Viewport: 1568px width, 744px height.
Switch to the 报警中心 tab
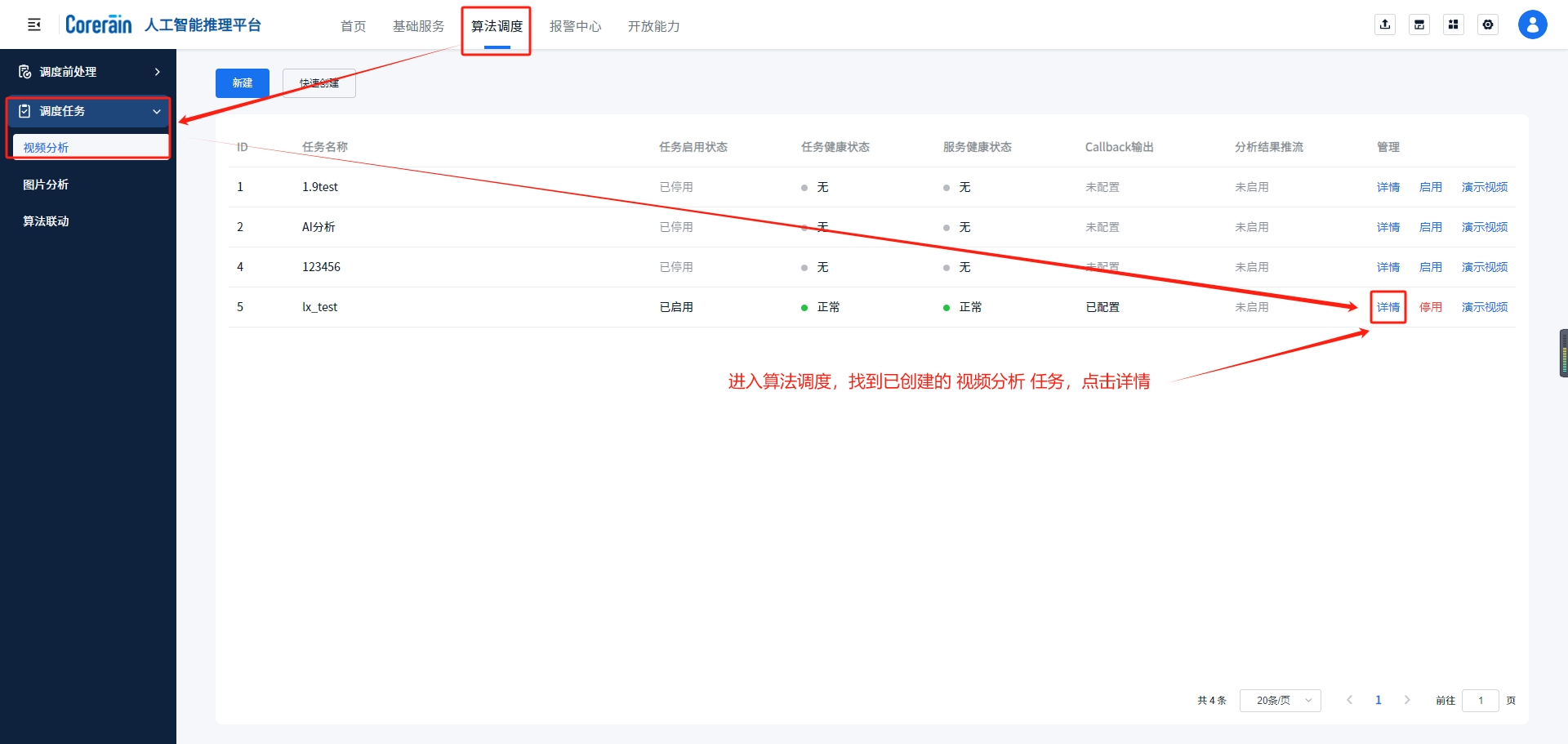click(x=575, y=26)
